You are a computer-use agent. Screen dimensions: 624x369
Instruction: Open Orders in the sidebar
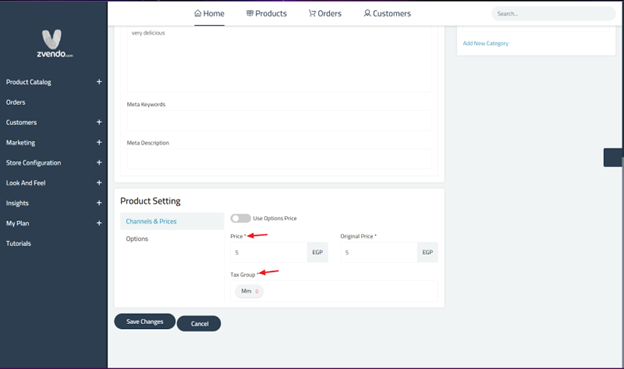click(x=16, y=102)
